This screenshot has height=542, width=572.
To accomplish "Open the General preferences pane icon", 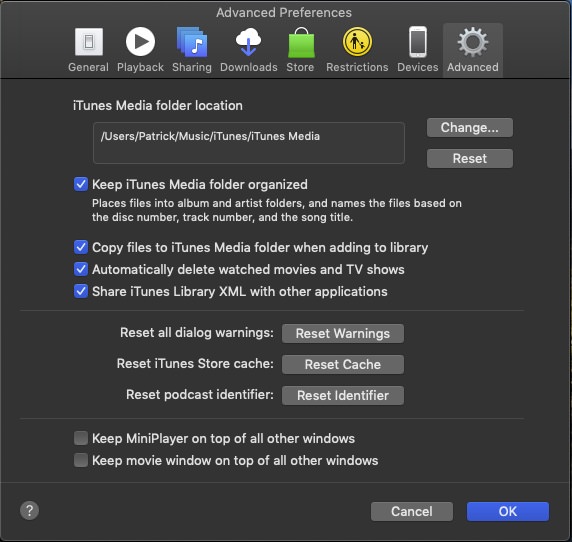I will click(x=89, y=42).
